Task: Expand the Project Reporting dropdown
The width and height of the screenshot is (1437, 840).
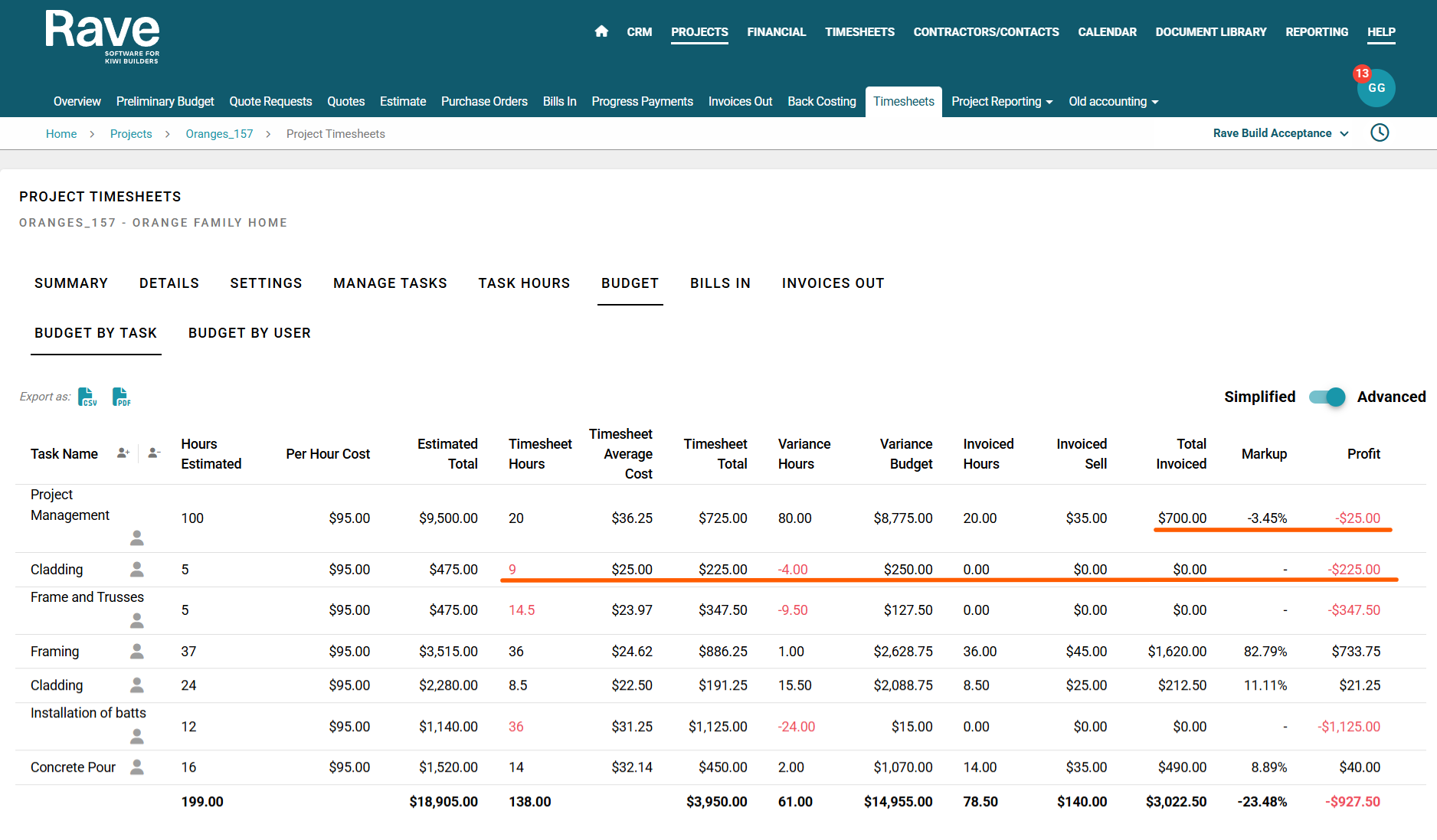Action: point(1002,102)
